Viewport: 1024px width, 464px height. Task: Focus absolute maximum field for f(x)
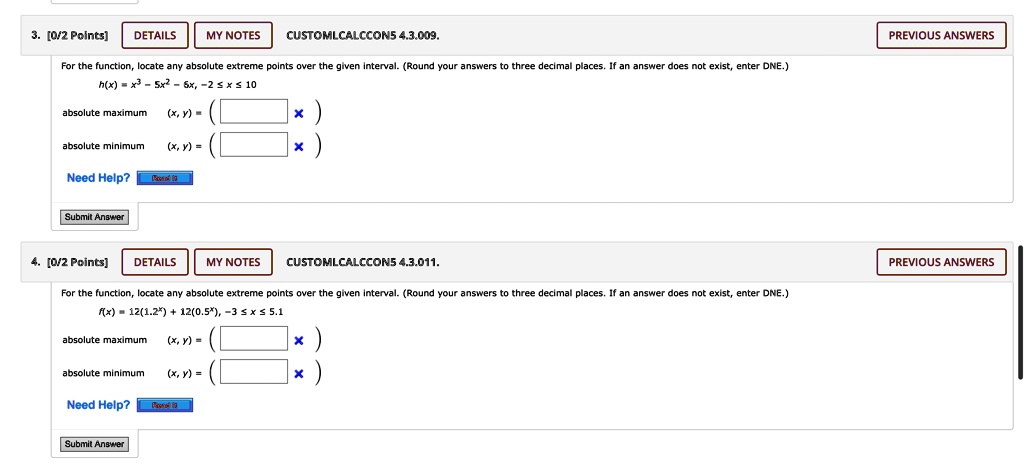(x=253, y=339)
